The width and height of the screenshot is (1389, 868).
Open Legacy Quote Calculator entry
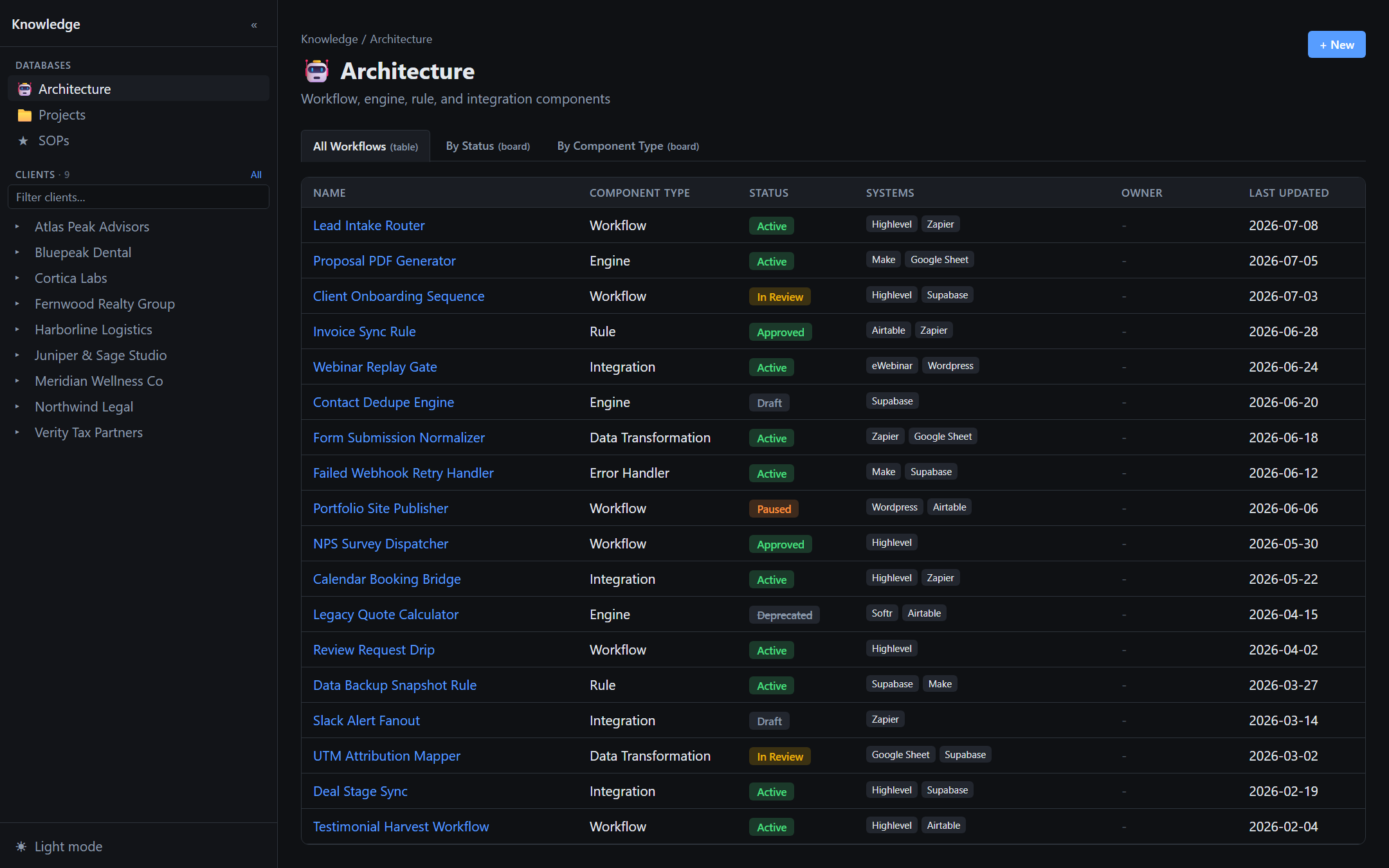(x=385, y=615)
